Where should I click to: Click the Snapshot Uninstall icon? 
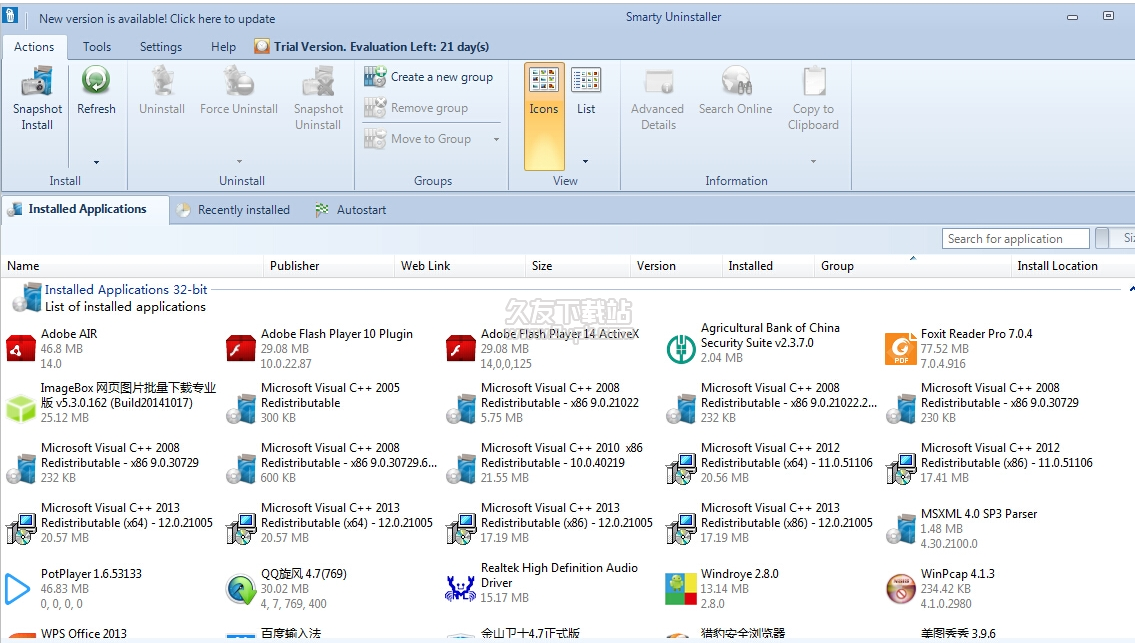(x=318, y=81)
